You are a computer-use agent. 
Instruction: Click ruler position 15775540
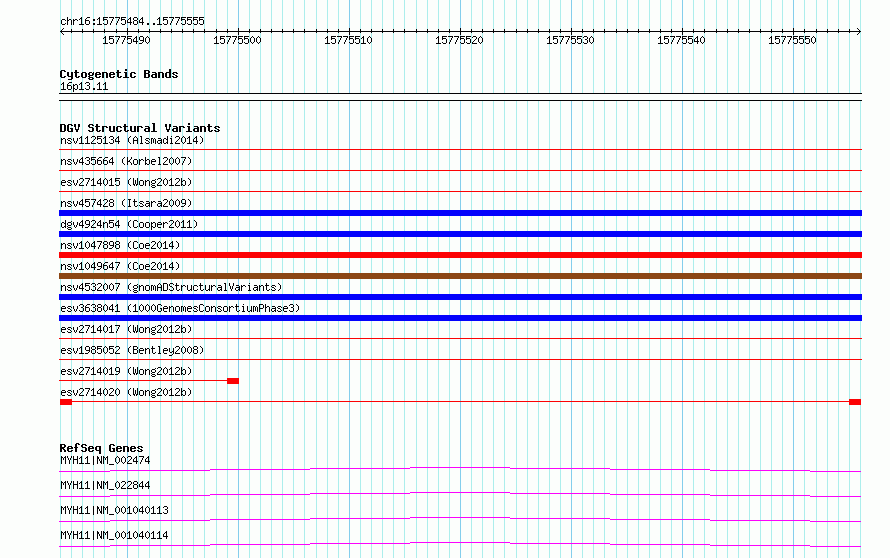681,40
